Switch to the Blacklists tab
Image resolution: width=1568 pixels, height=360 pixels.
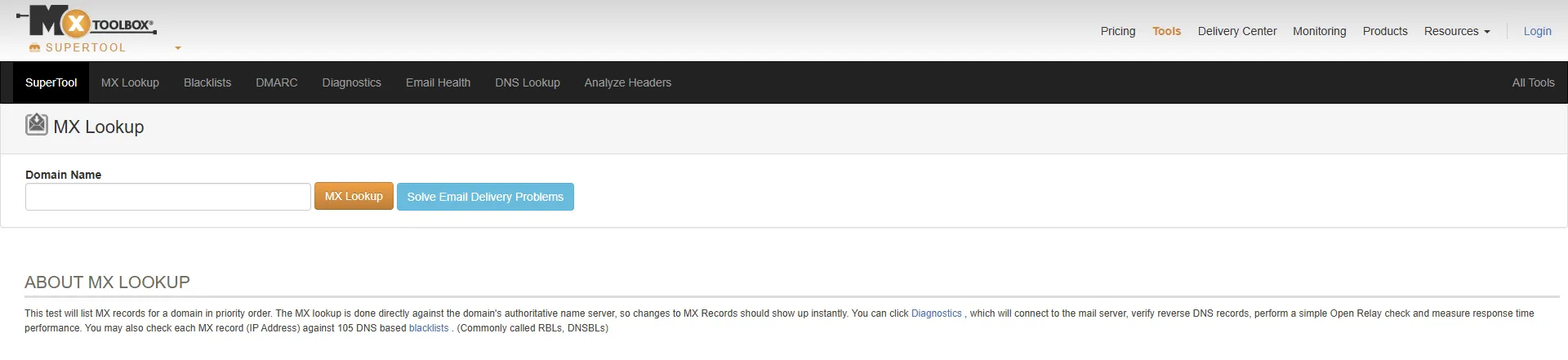coord(207,82)
